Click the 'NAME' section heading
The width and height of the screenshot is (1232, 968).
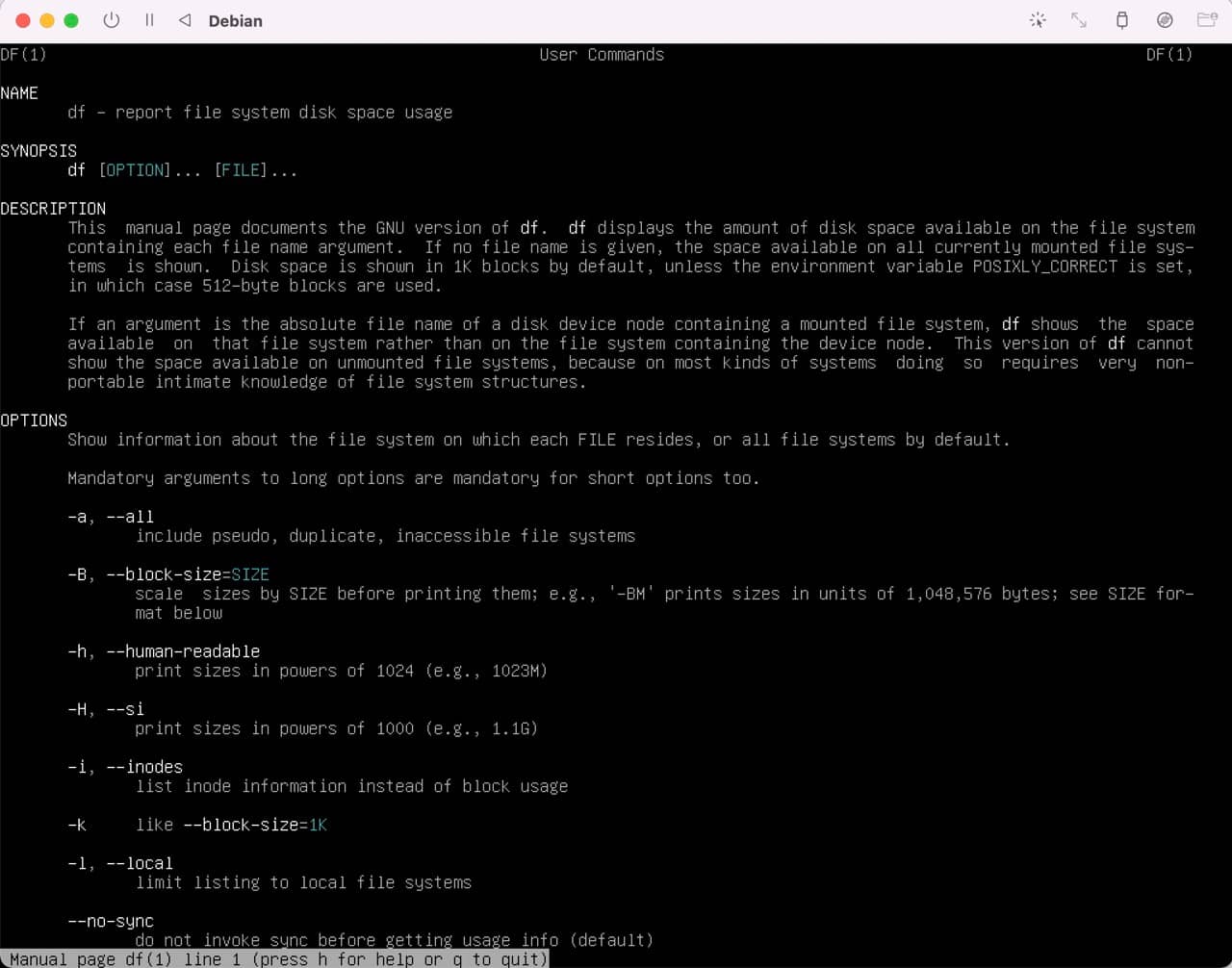click(x=19, y=93)
